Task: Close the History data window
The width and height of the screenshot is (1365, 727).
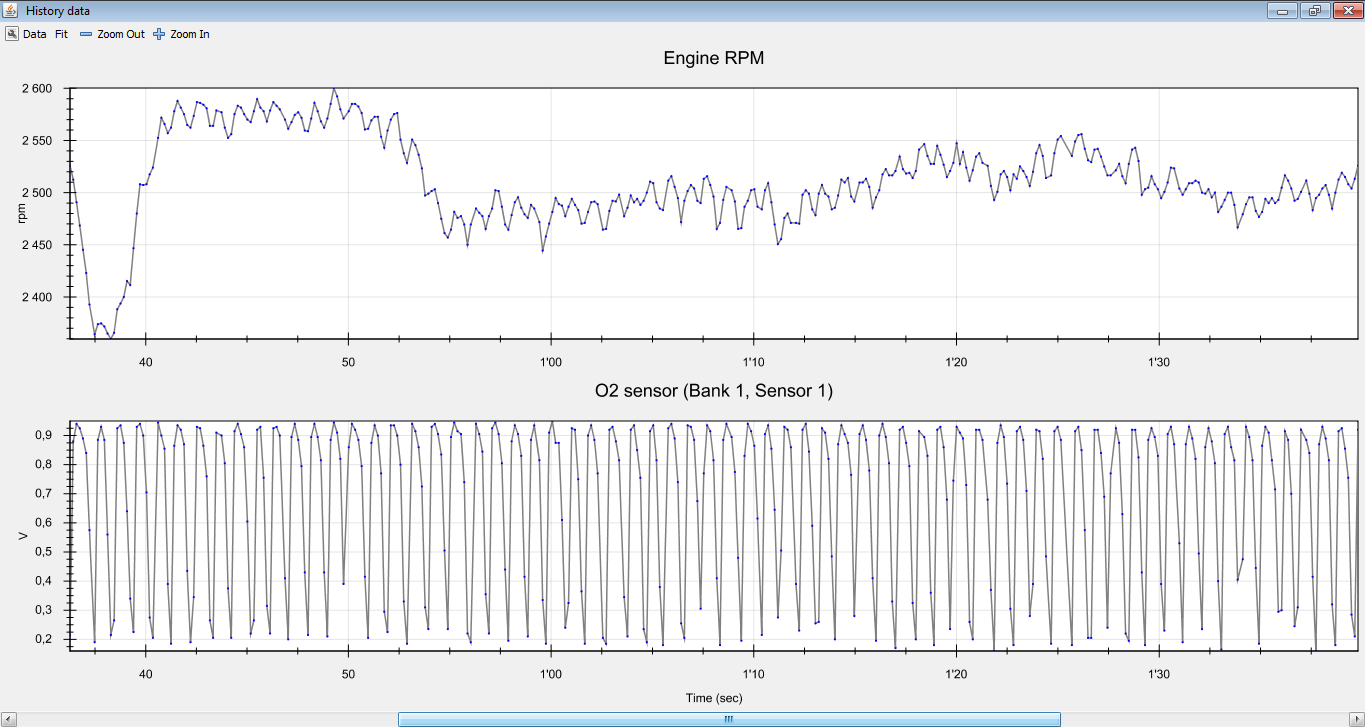Action: [x=1345, y=11]
